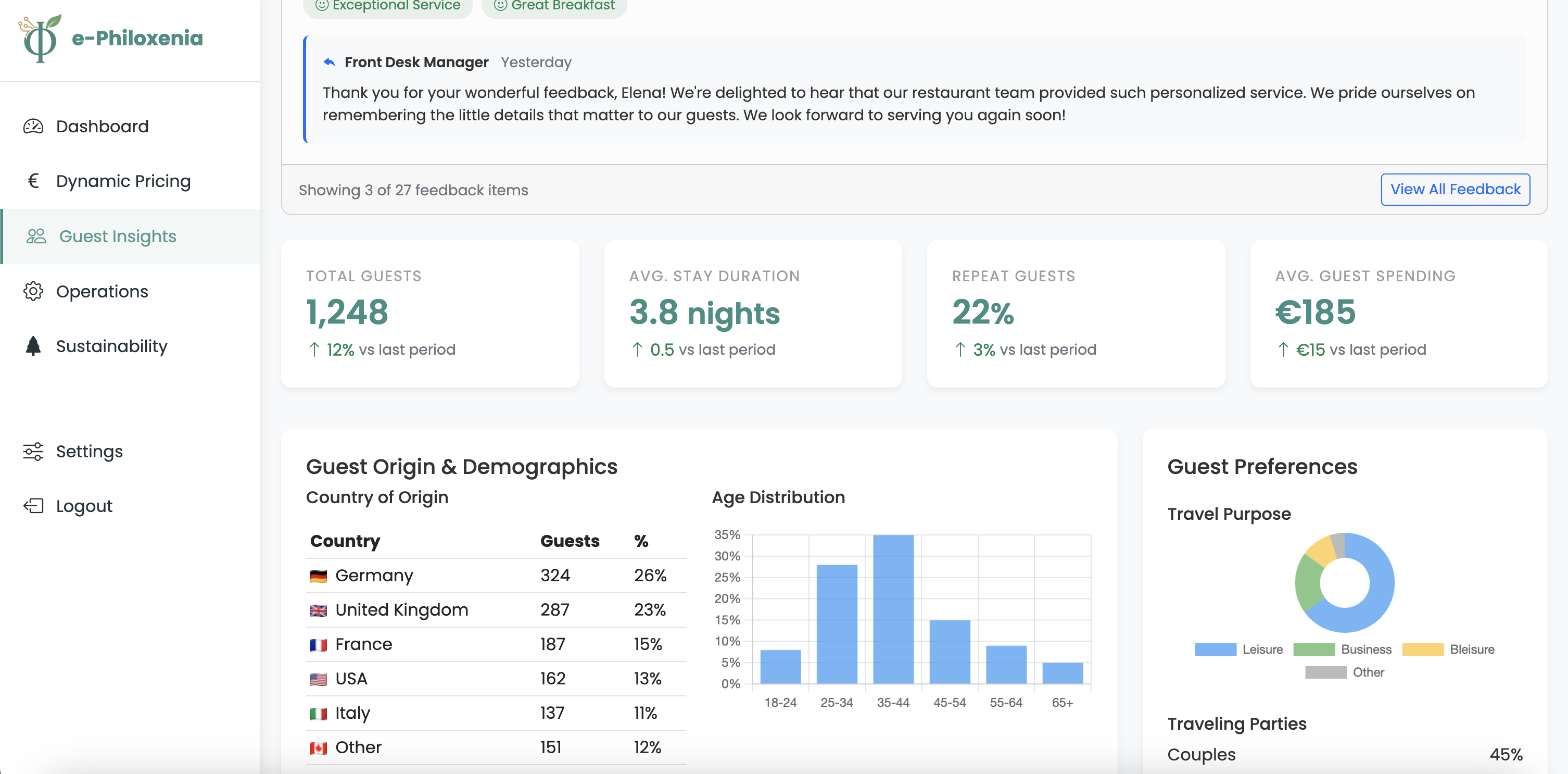Click the Germany flag icon

click(x=319, y=575)
